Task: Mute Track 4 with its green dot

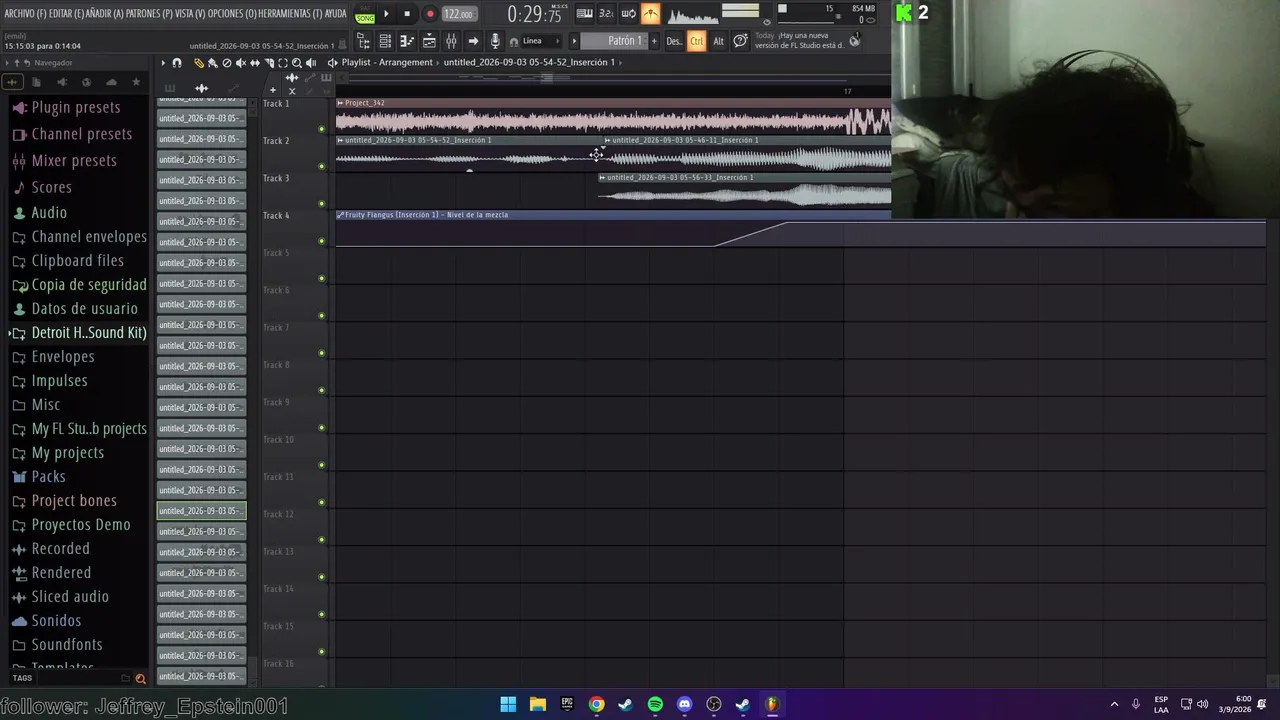Action: [321, 241]
